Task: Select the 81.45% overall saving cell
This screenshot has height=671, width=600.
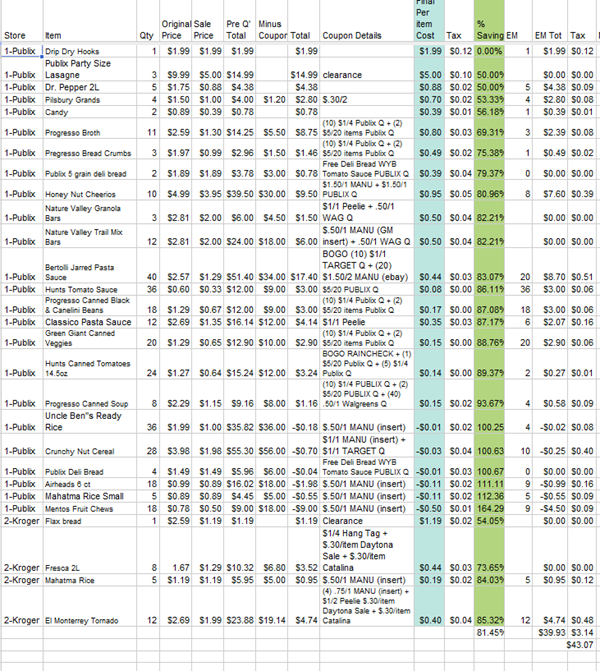Action: click(x=489, y=632)
